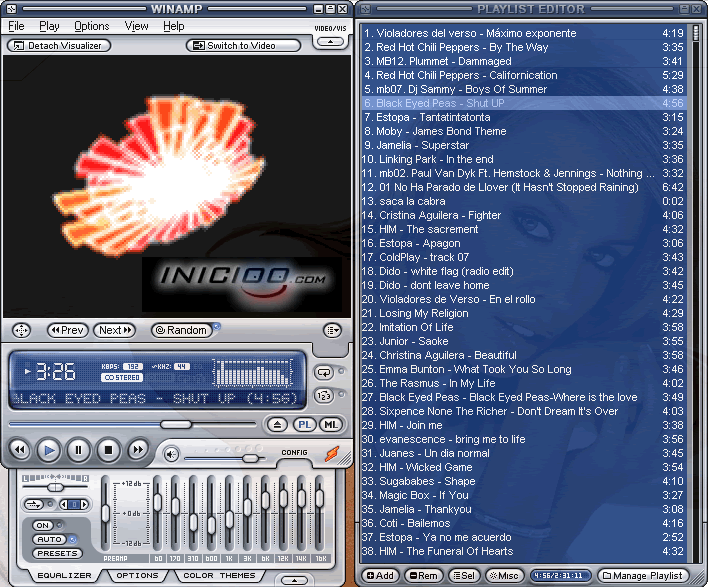
Task: Toggle equalizer ON button
Action: [x=43, y=525]
